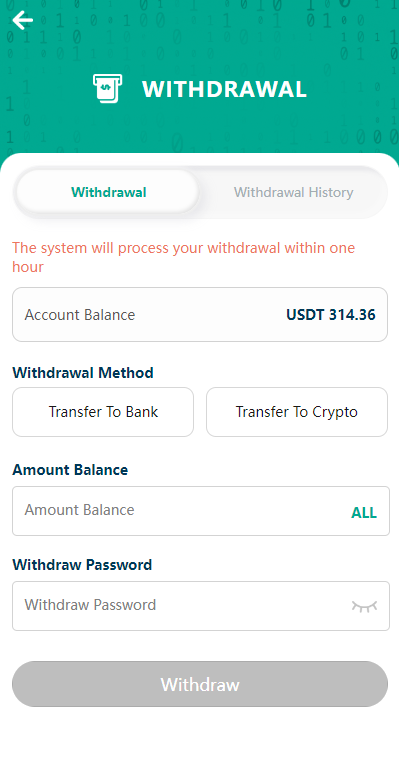Click the Withdraw Password heading above the field

click(x=82, y=565)
